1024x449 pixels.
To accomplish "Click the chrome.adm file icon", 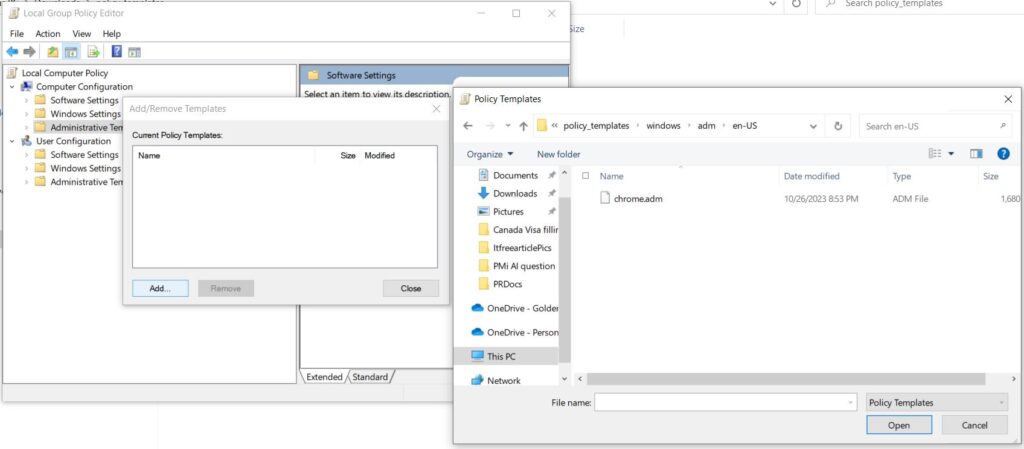I will pos(605,198).
